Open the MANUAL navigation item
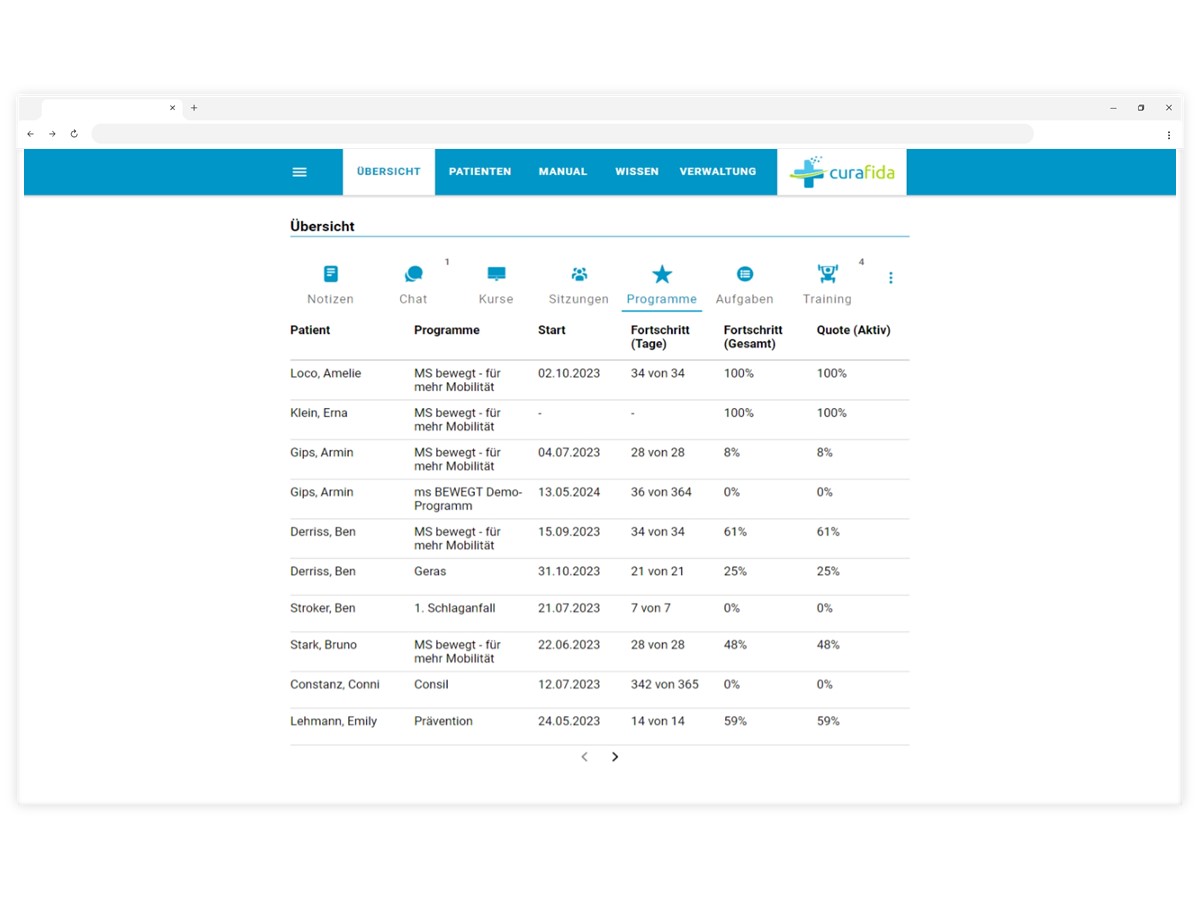This screenshot has width=1200, height=900. click(x=563, y=172)
